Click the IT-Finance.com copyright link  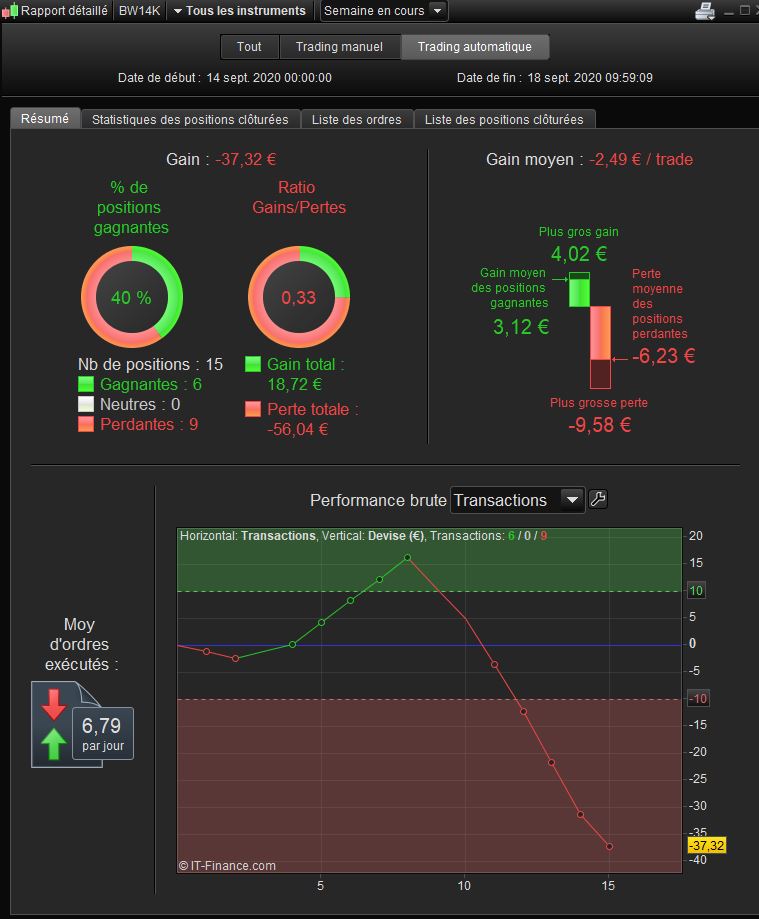point(227,866)
